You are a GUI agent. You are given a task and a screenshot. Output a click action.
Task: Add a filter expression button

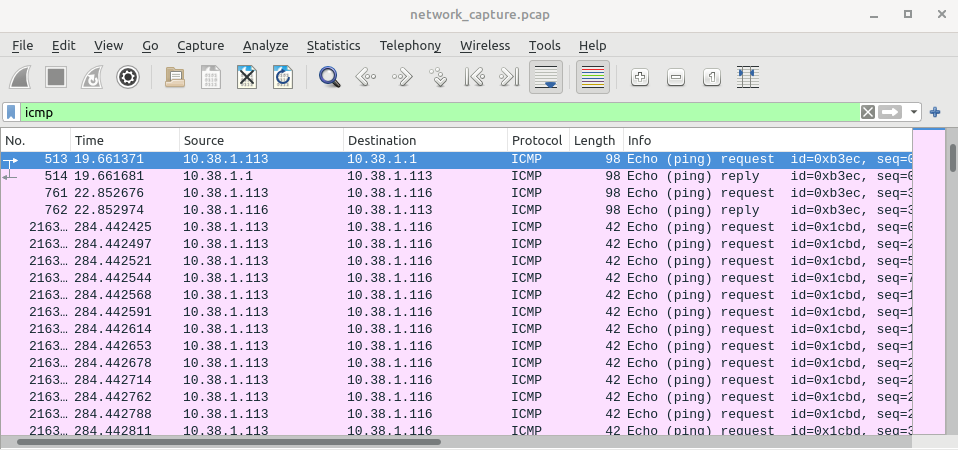pyautogui.click(x=935, y=112)
